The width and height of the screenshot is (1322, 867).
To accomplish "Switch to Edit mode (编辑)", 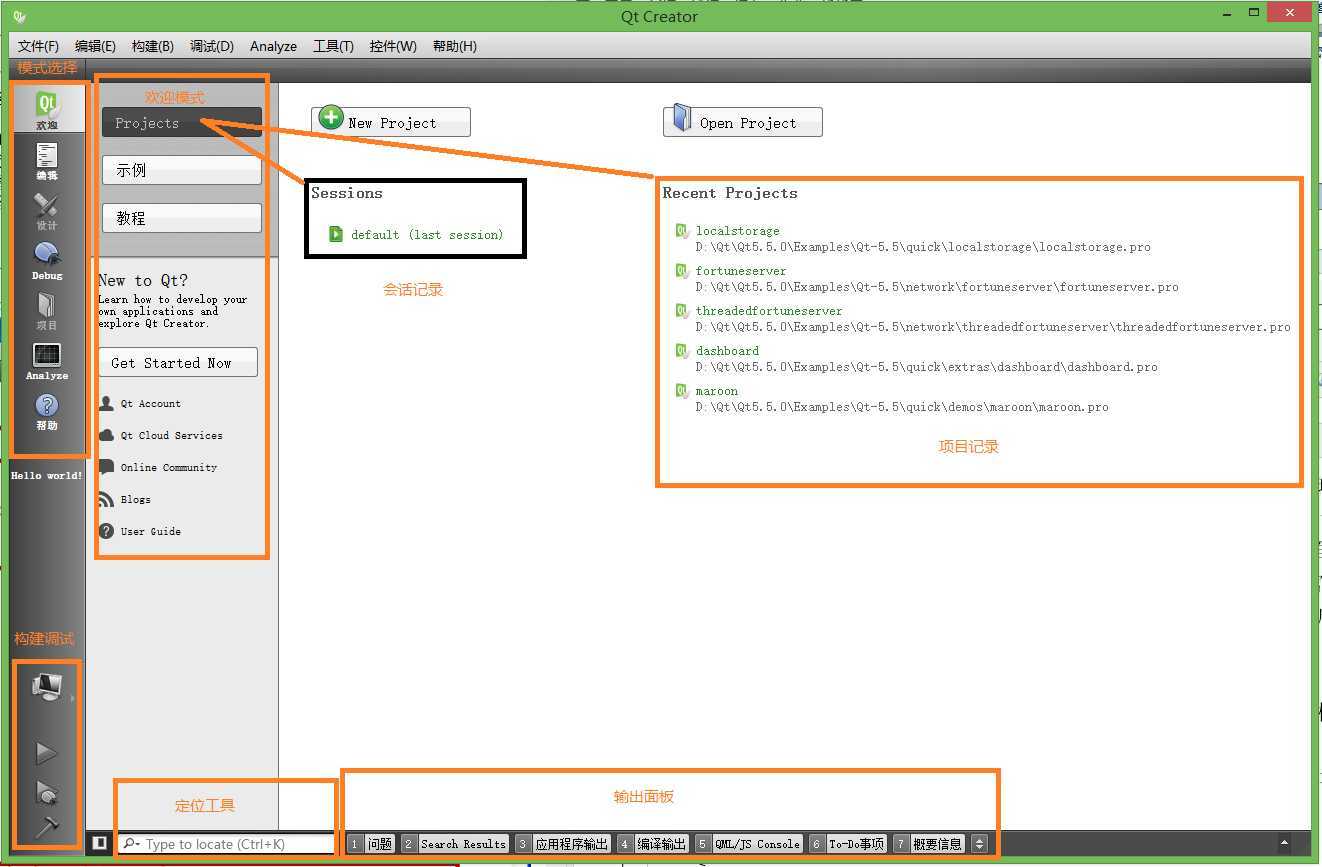I will tap(47, 160).
